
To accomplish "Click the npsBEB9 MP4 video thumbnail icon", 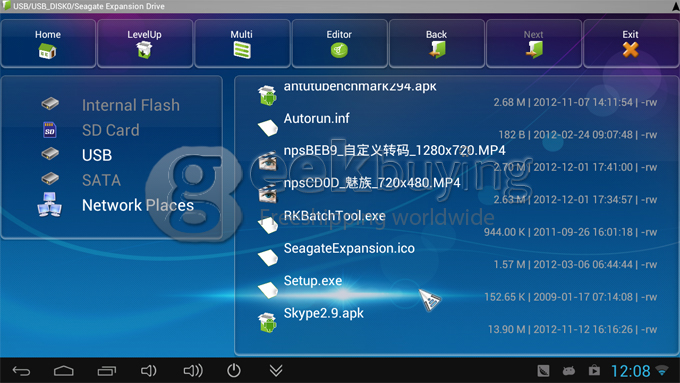I will 267,160.
